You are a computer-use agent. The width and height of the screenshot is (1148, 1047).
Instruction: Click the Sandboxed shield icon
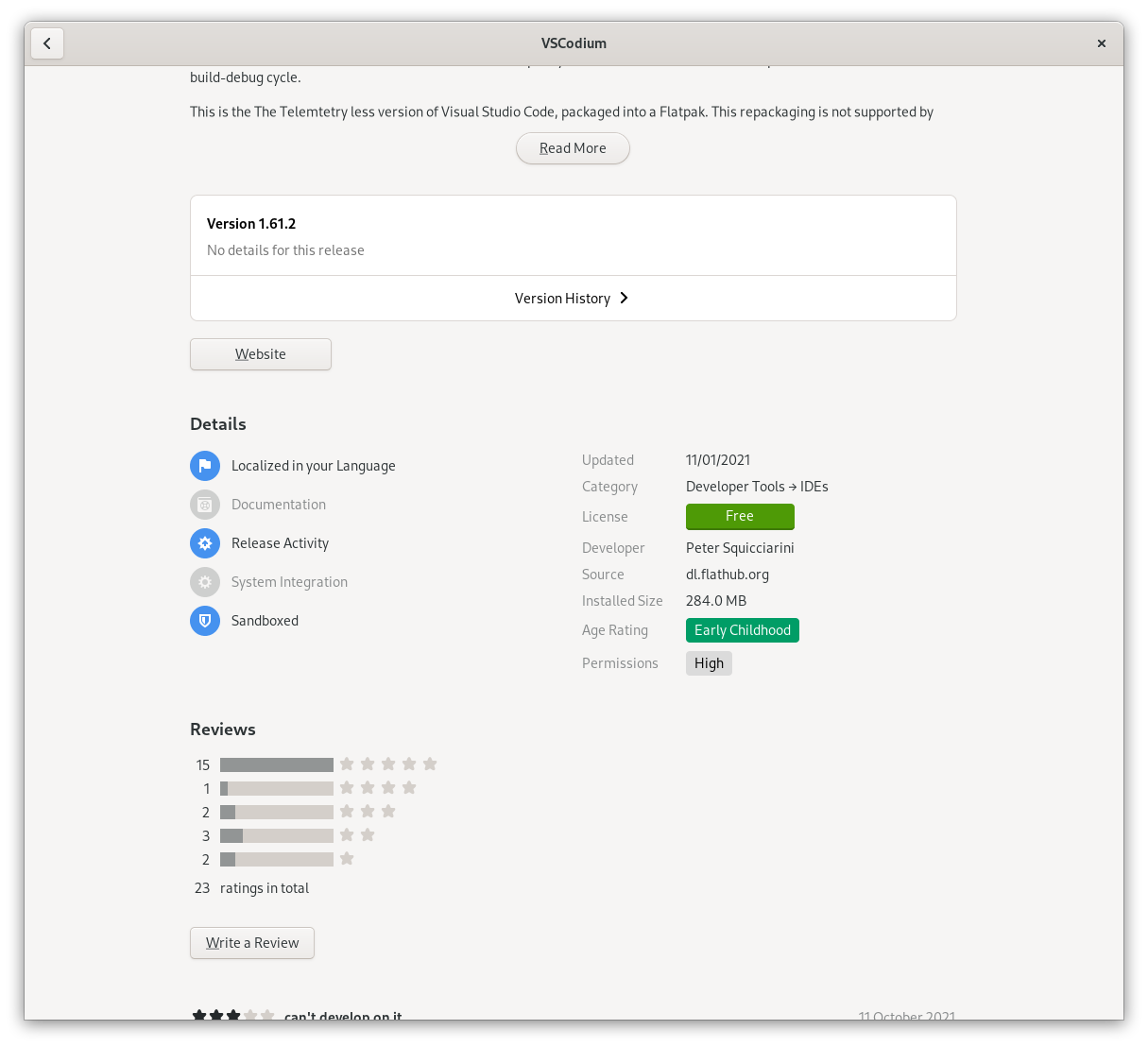click(x=205, y=621)
